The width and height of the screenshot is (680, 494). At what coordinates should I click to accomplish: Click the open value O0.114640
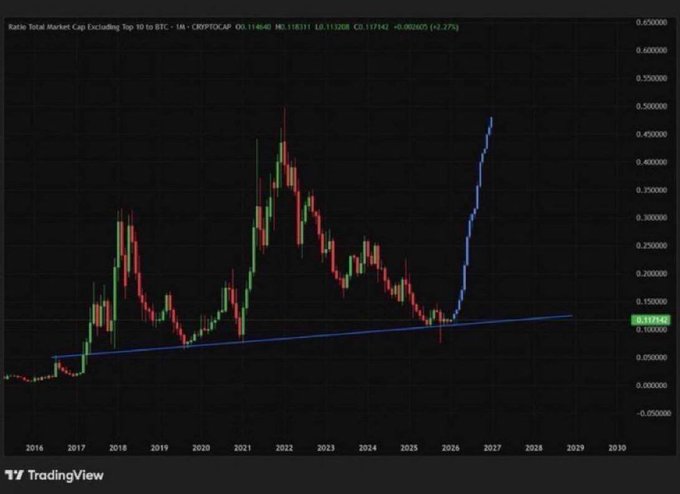pyautogui.click(x=253, y=27)
